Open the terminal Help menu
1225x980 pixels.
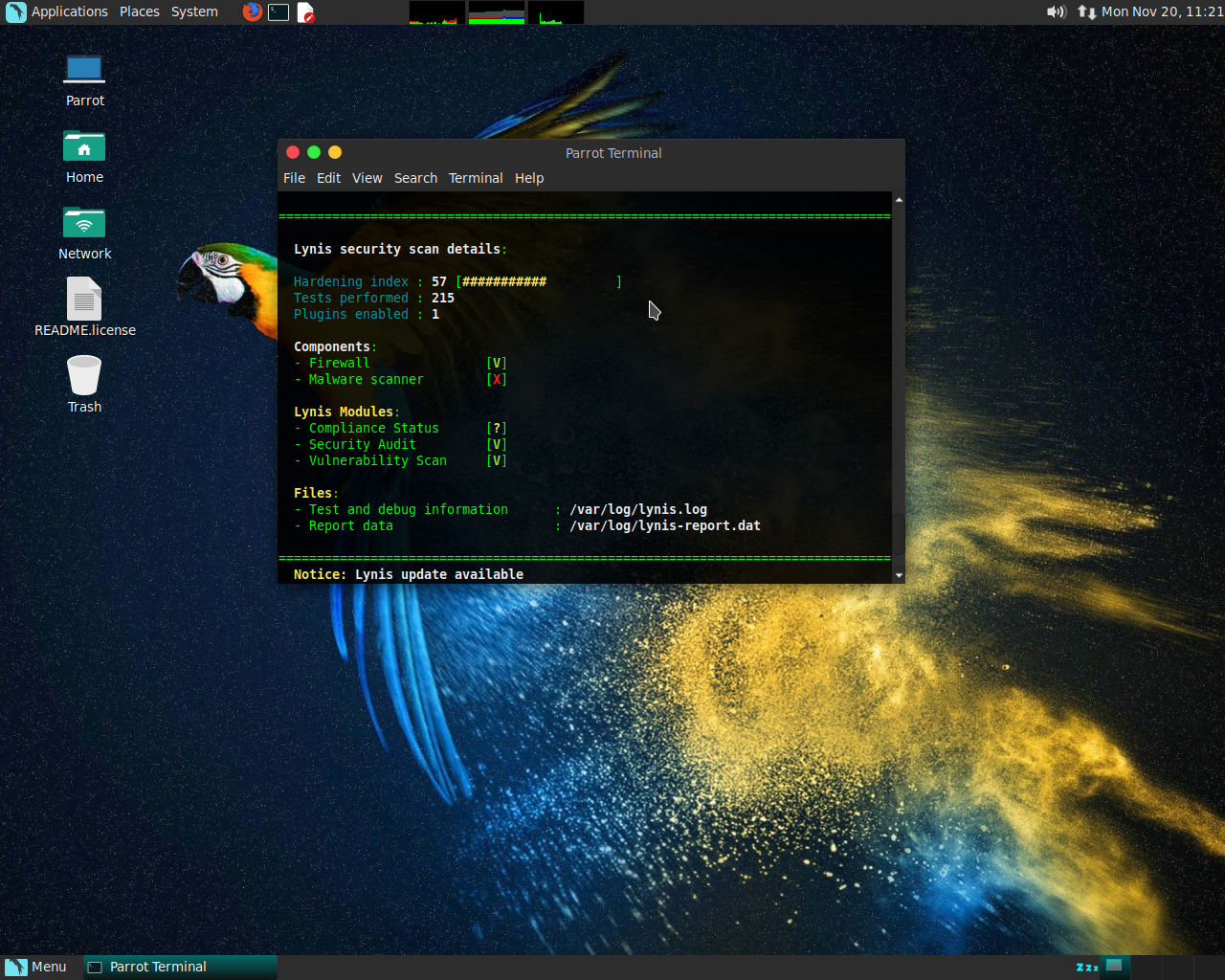click(529, 178)
